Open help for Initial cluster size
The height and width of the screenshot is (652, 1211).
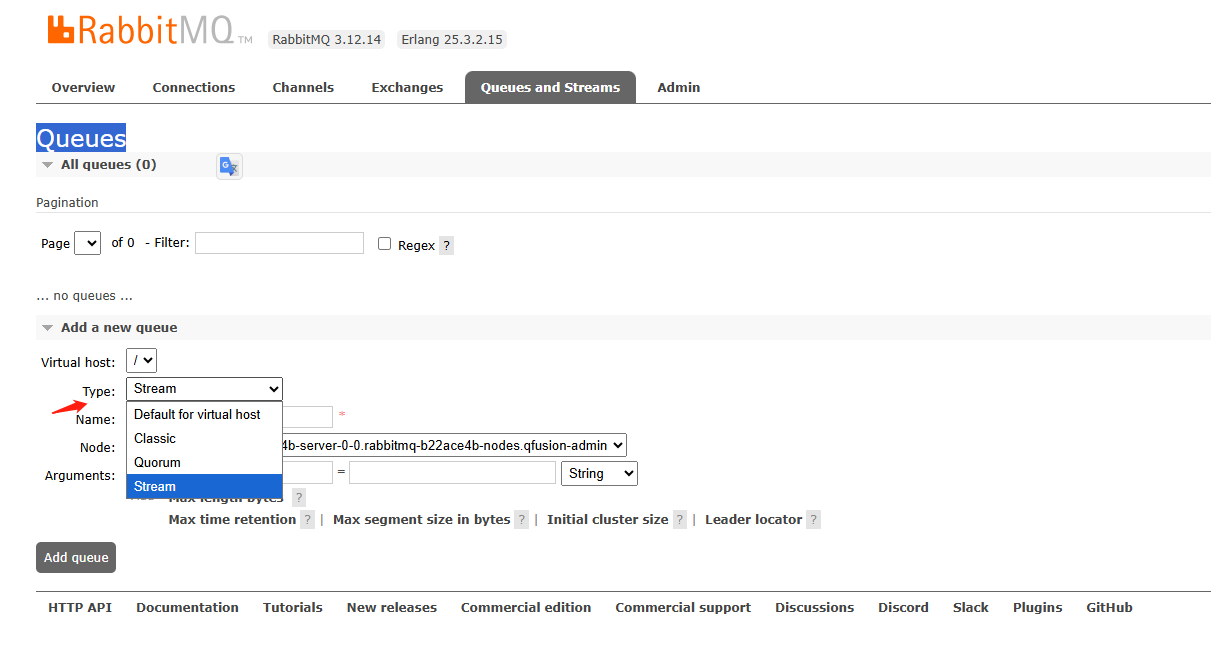point(679,519)
